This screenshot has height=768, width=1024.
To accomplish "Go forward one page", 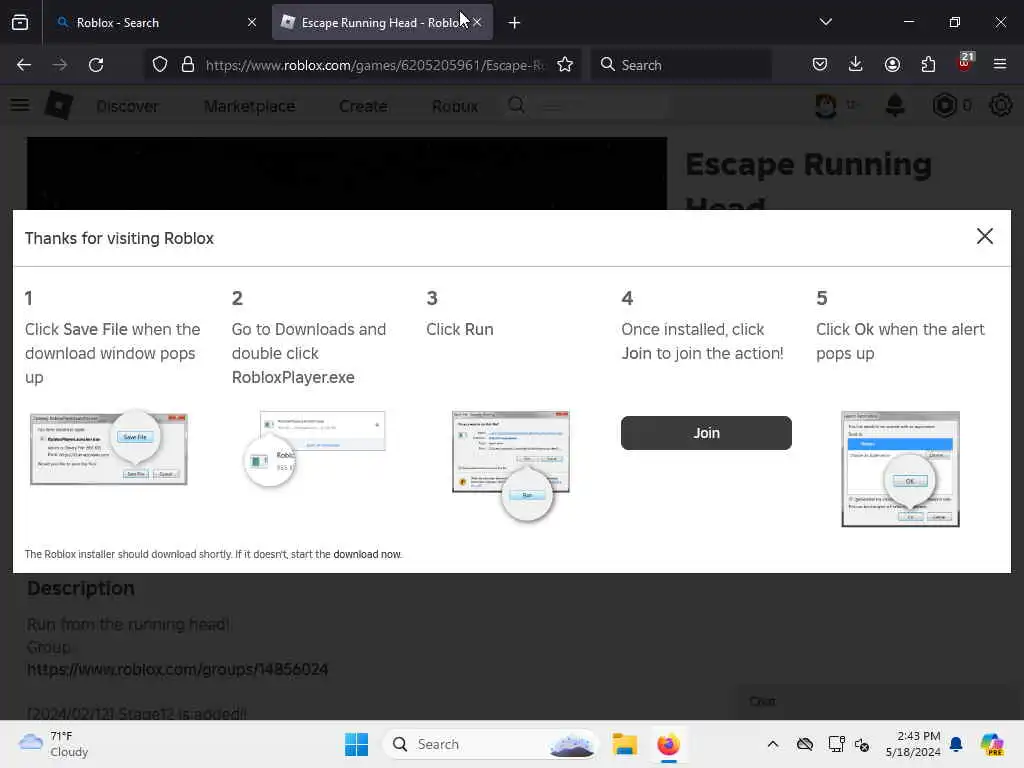I will [60, 65].
